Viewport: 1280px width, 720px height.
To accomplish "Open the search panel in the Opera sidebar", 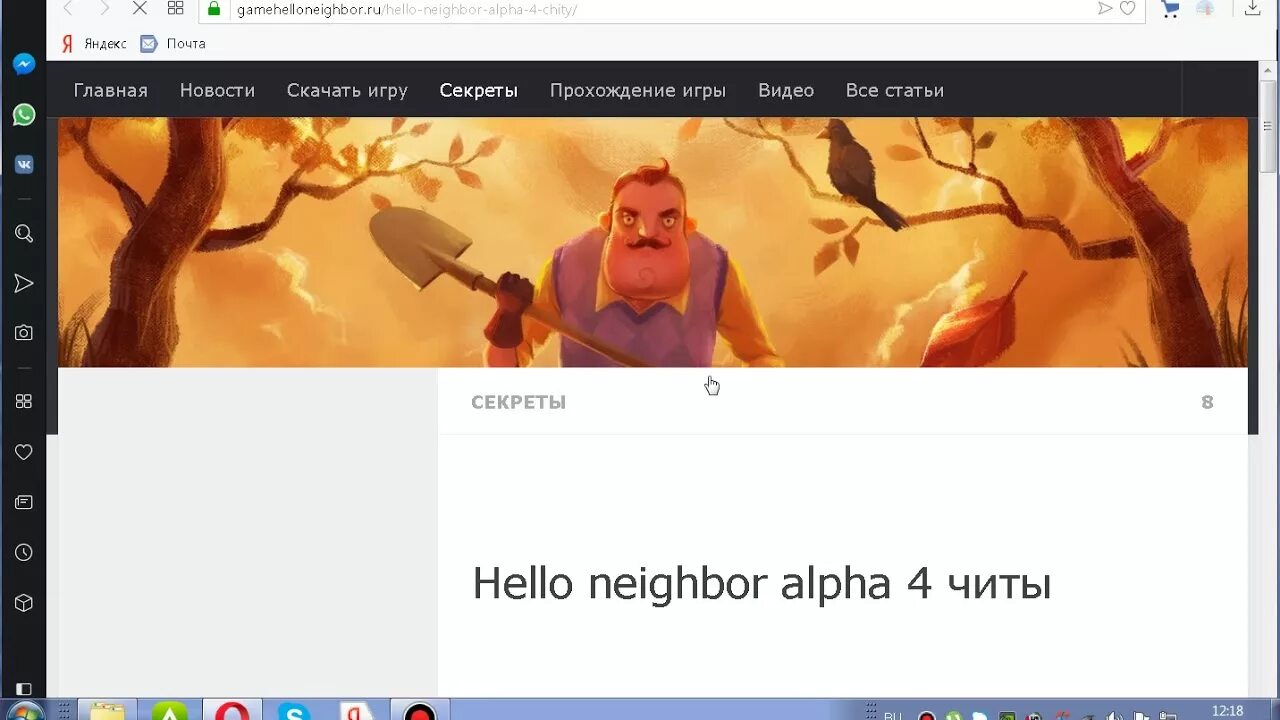I will point(24,234).
